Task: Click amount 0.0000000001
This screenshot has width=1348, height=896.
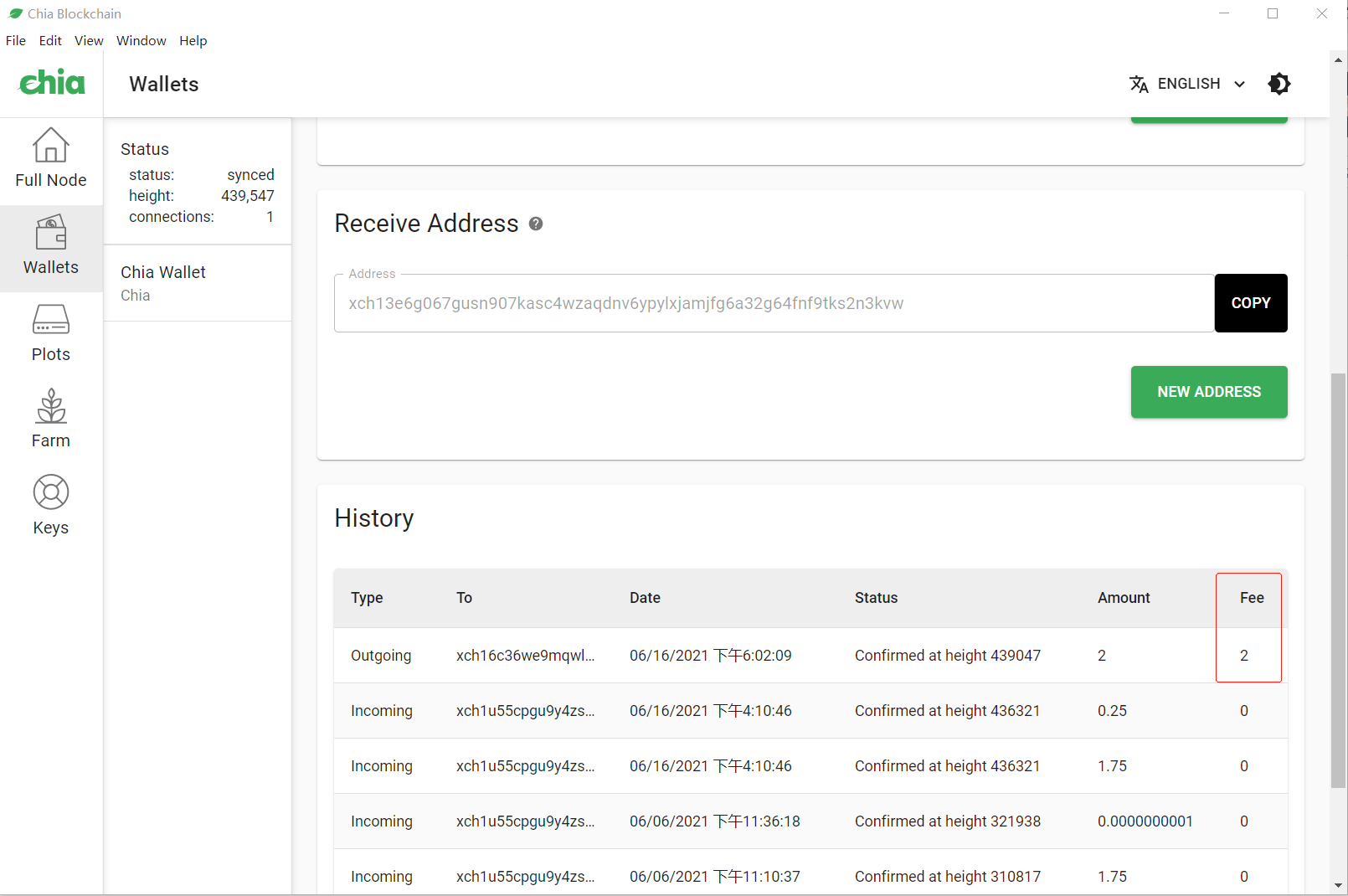Action: (x=1145, y=821)
